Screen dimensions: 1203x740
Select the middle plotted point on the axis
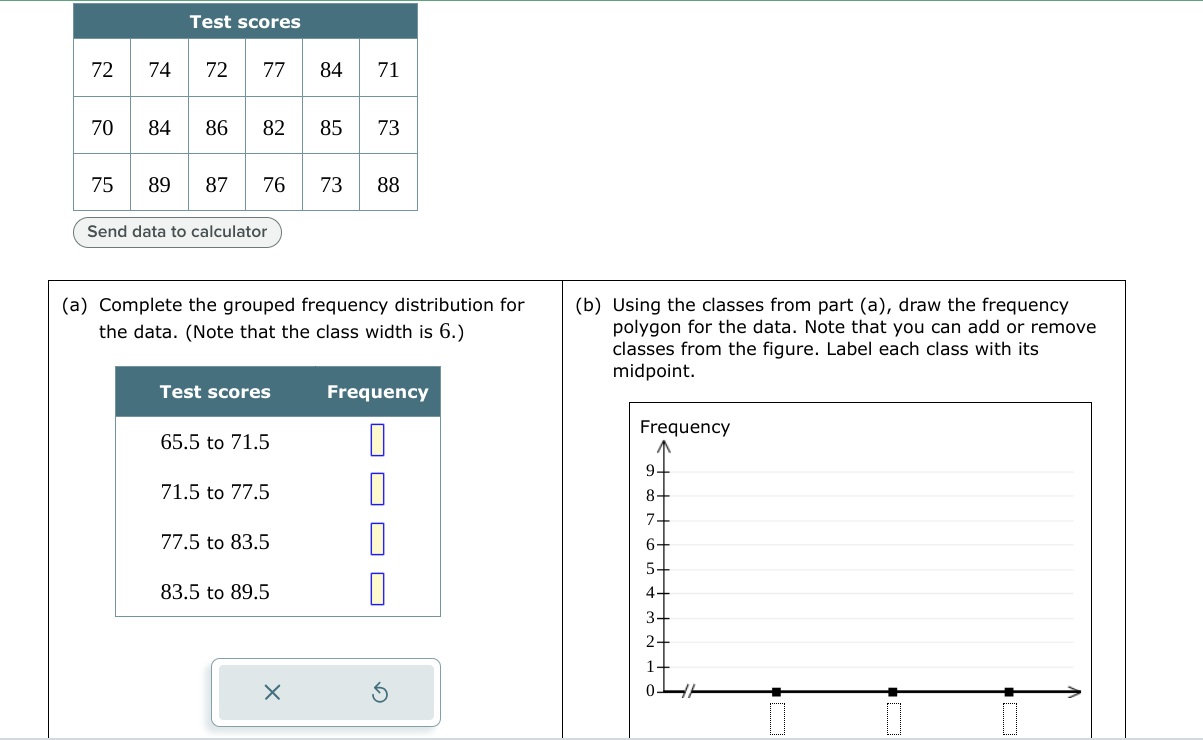pyautogui.click(x=893, y=690)
